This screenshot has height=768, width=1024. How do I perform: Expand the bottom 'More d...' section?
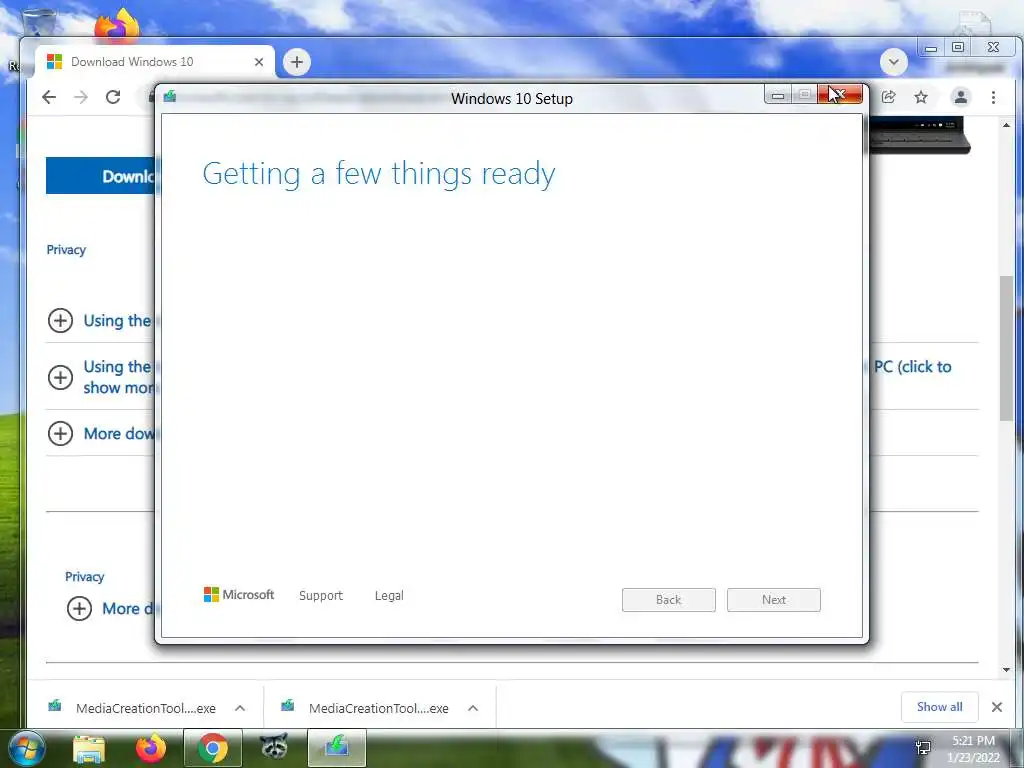click(79, 608)
